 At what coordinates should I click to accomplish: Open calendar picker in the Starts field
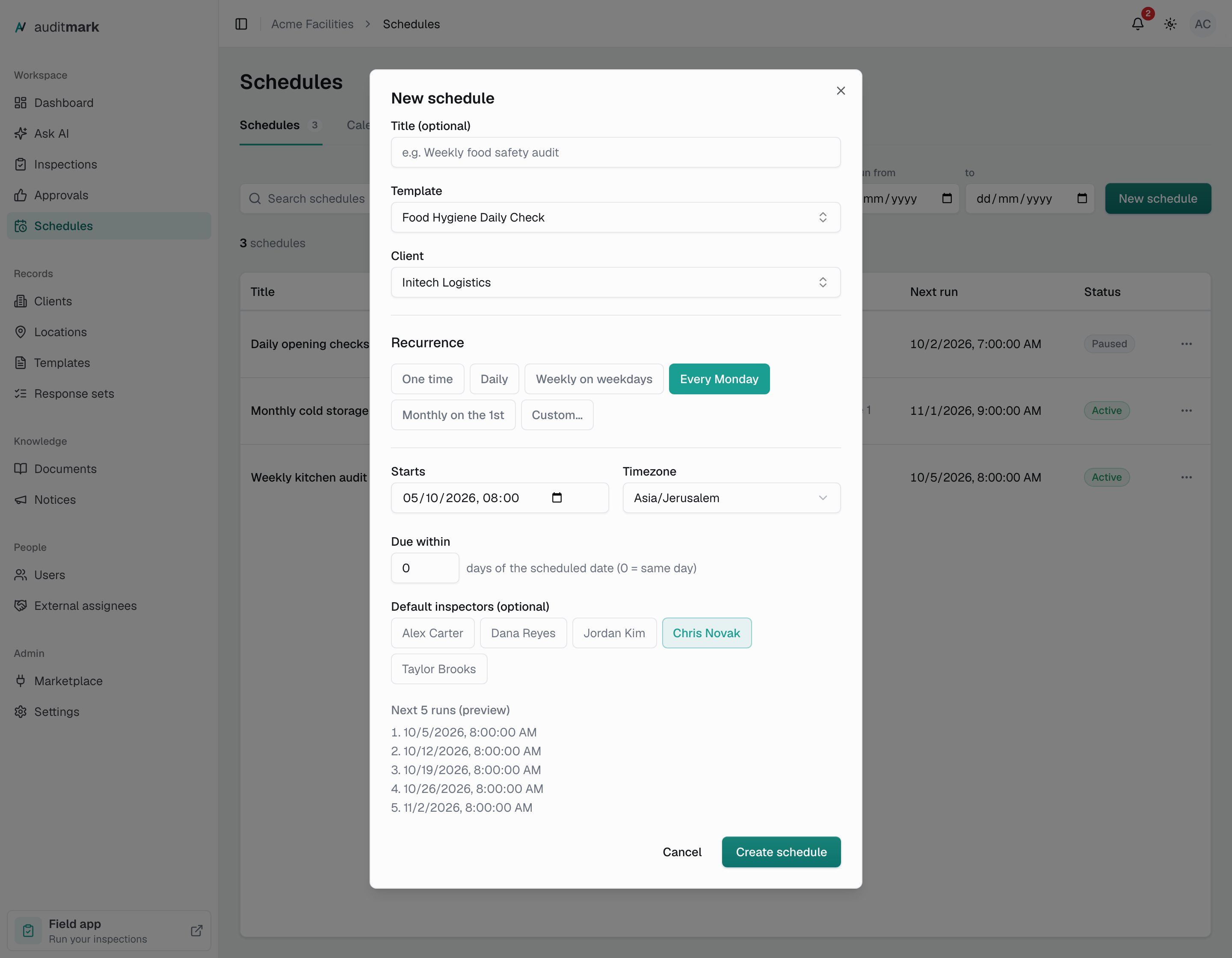pyautogui.click(x=557, y=498)
